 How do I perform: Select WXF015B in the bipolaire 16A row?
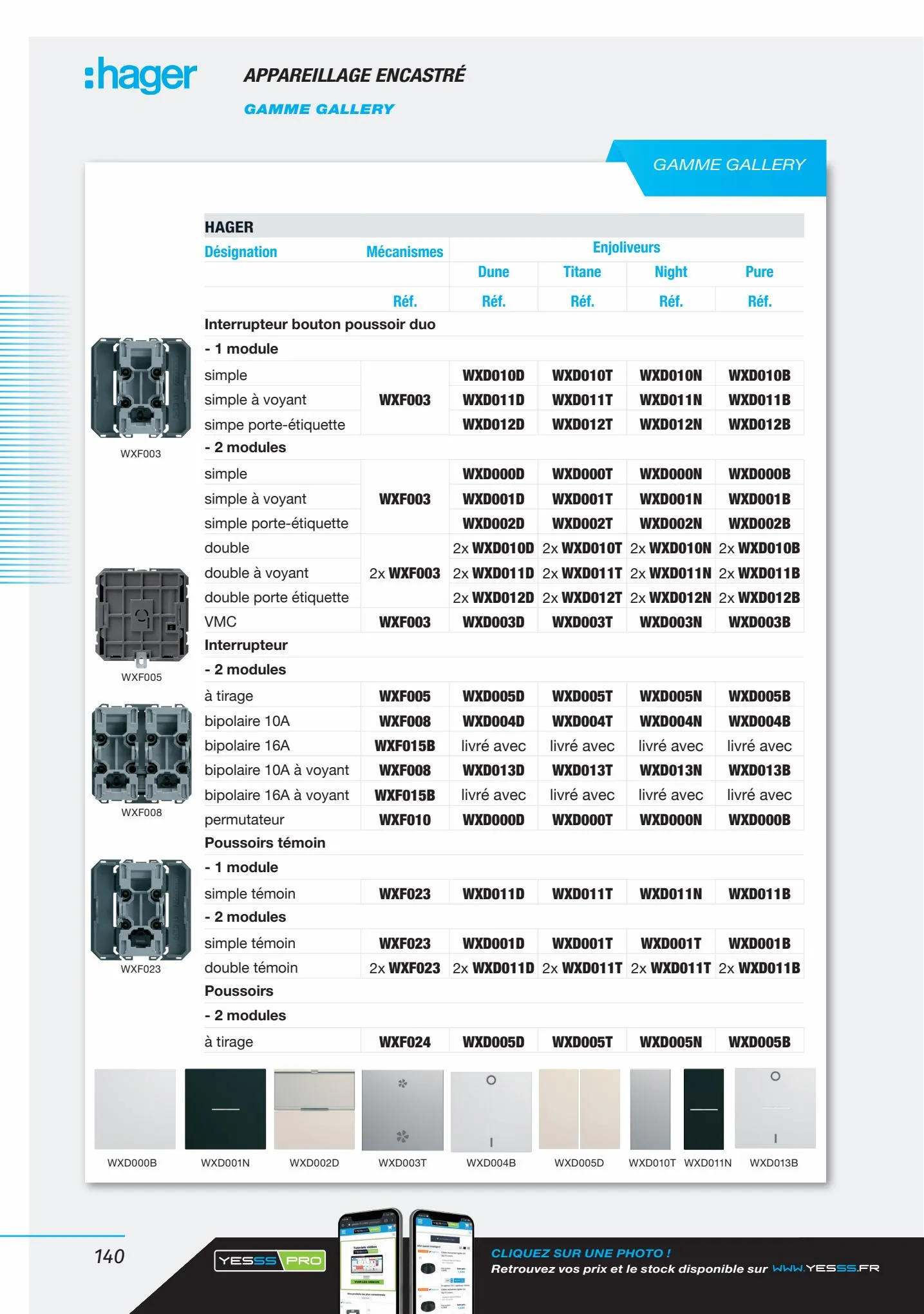pos(404,746)
